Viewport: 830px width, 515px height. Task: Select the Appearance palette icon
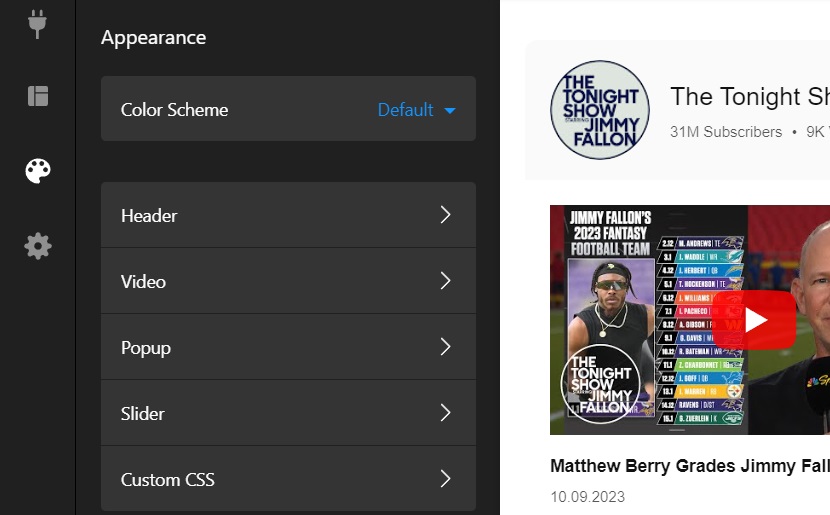pos(38,171)
